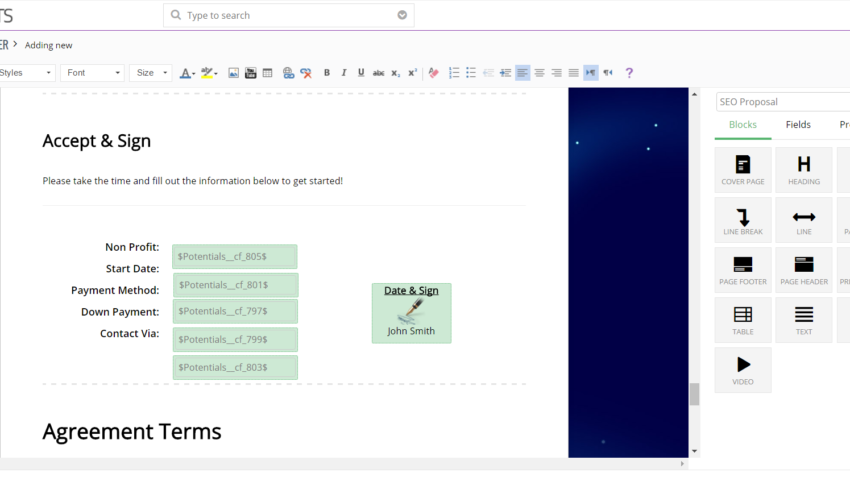This screenshot has width=850, height=485.
Task: Add a Line block
Action: pos(804,220)
